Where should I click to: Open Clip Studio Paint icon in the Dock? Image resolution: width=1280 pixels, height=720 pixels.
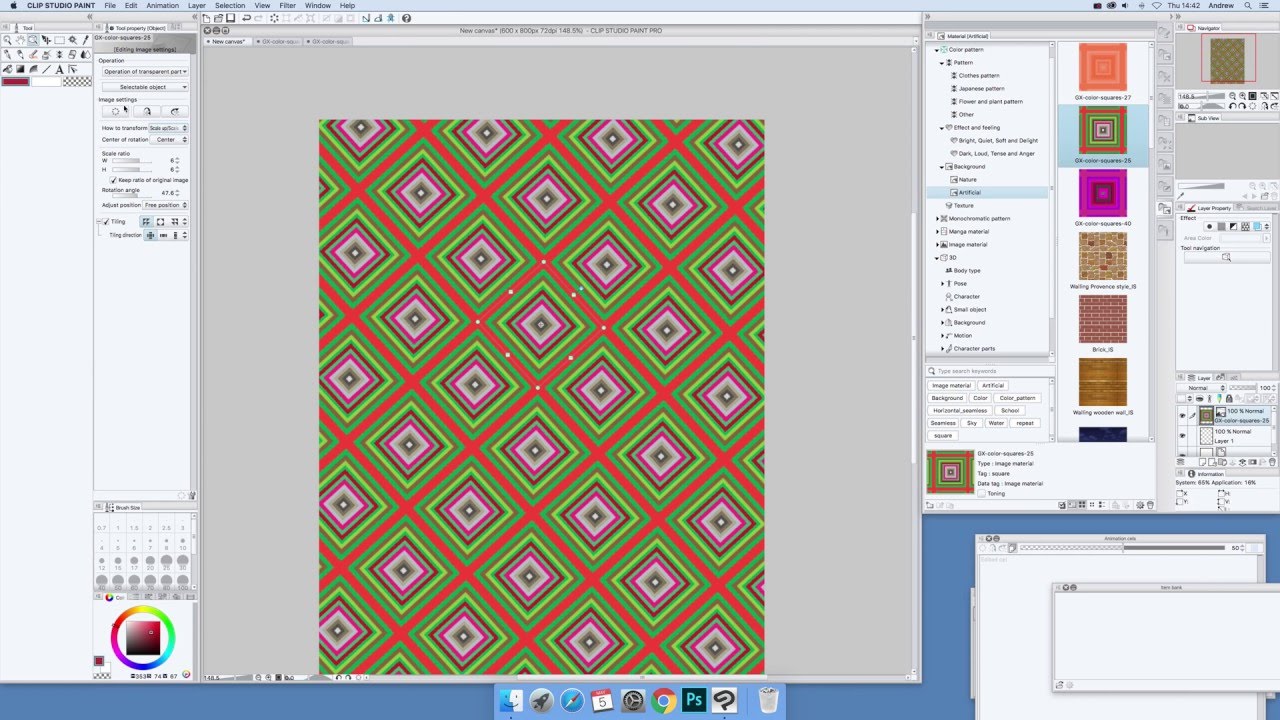pyautogui.click(x=724, y=700)
